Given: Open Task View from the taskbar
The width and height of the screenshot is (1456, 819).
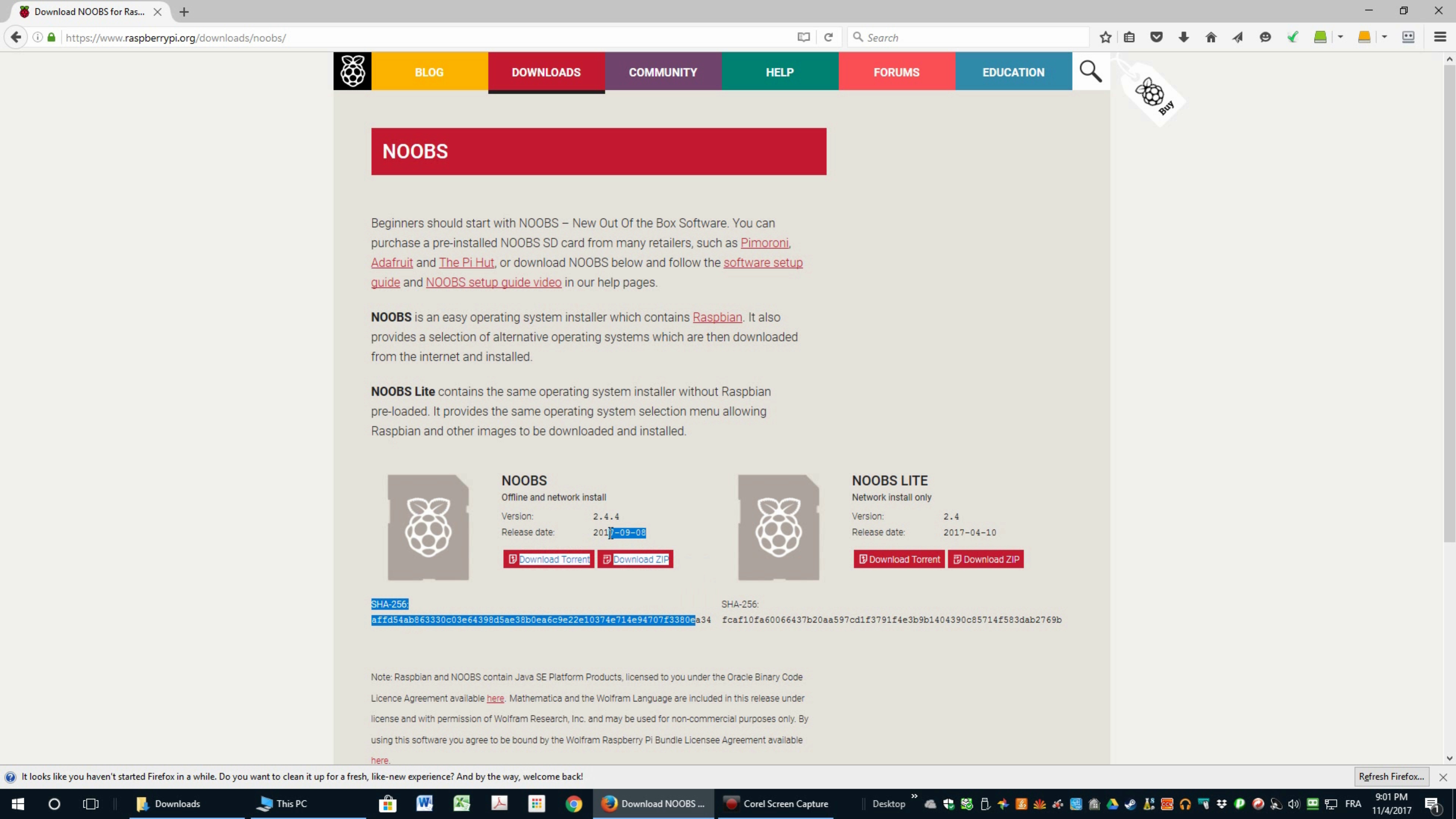Looking at the screenshot, I should tap(91, 804).
